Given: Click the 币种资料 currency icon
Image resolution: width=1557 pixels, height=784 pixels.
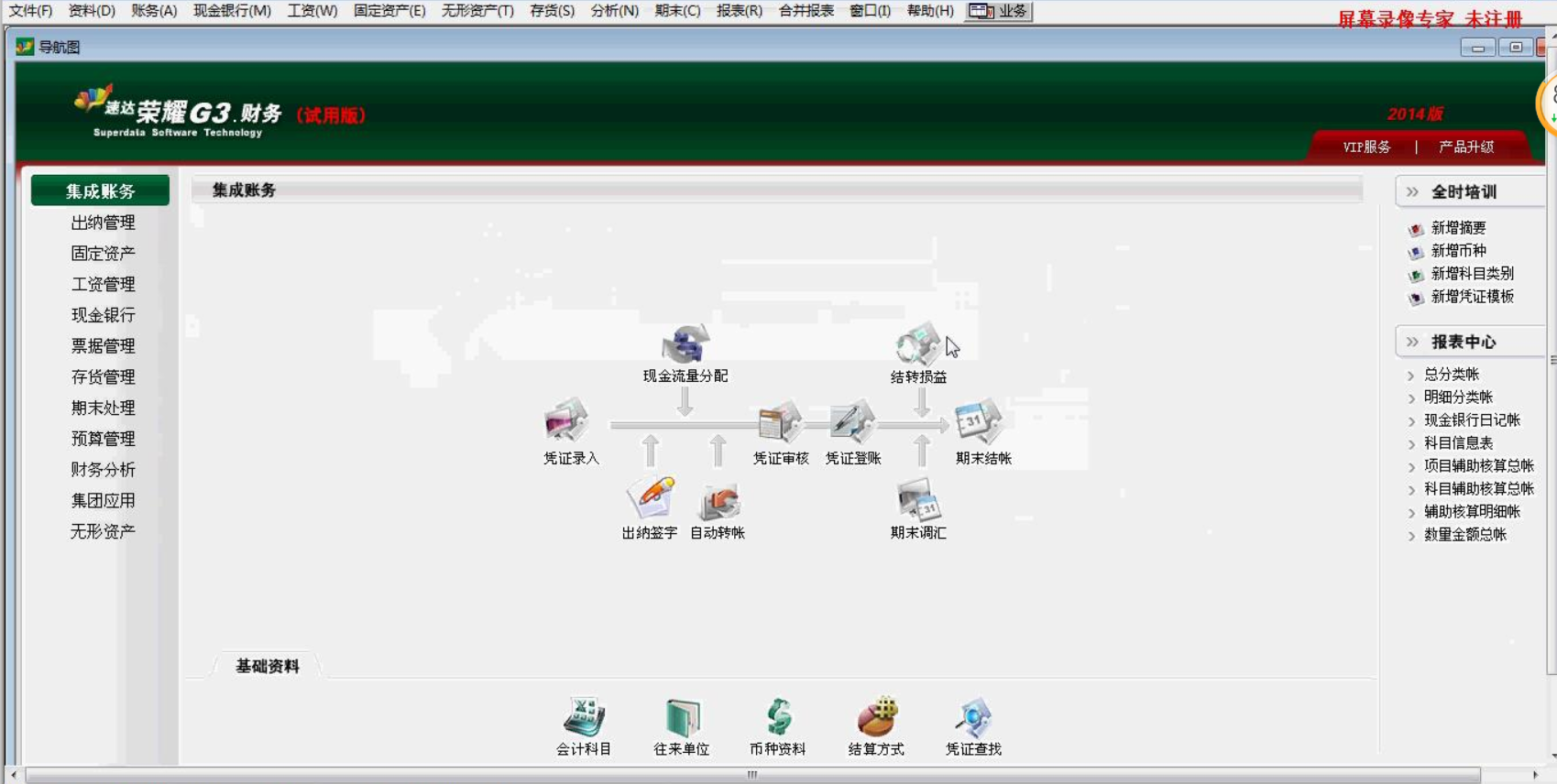Looking at the screenshot, I should 778,717.
